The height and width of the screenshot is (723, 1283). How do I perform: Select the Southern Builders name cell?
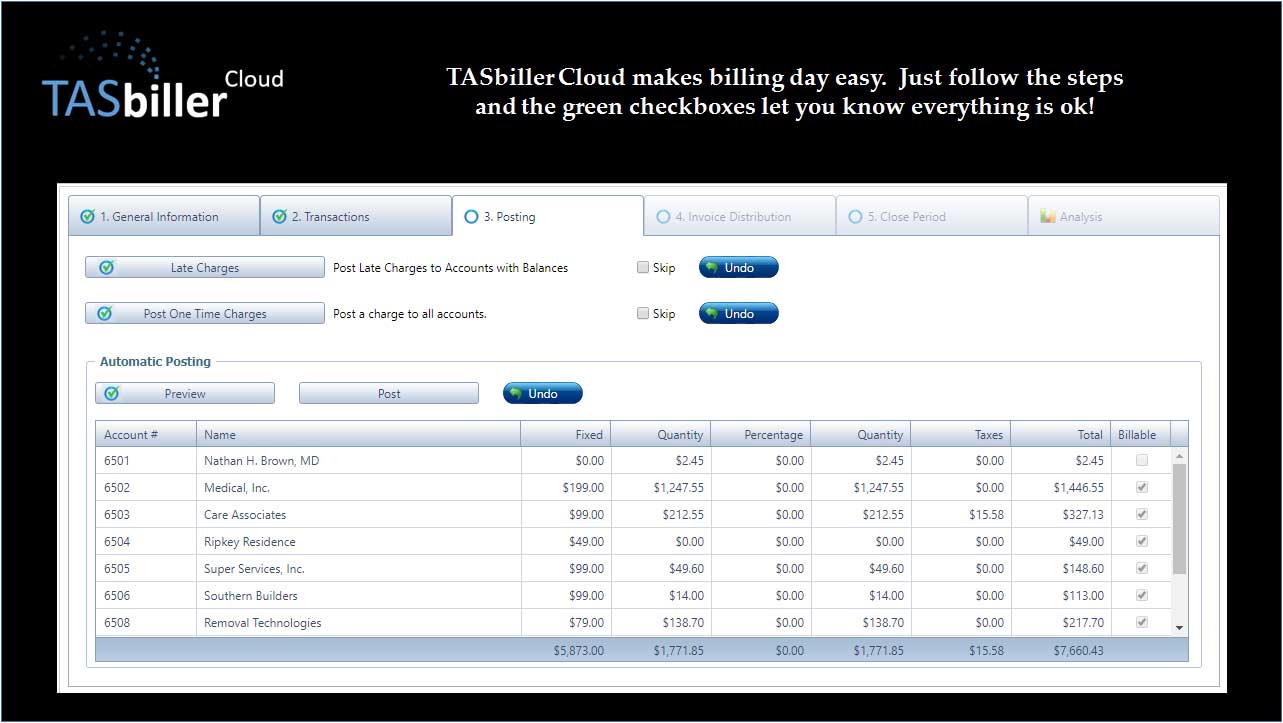click(x=358, y=596)
